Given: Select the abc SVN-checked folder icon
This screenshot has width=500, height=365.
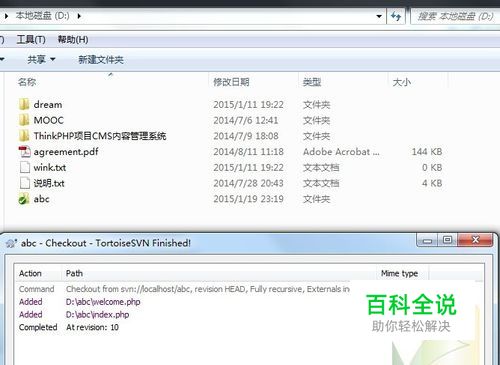Looking at the screenshot, I should tap(24, 199).
